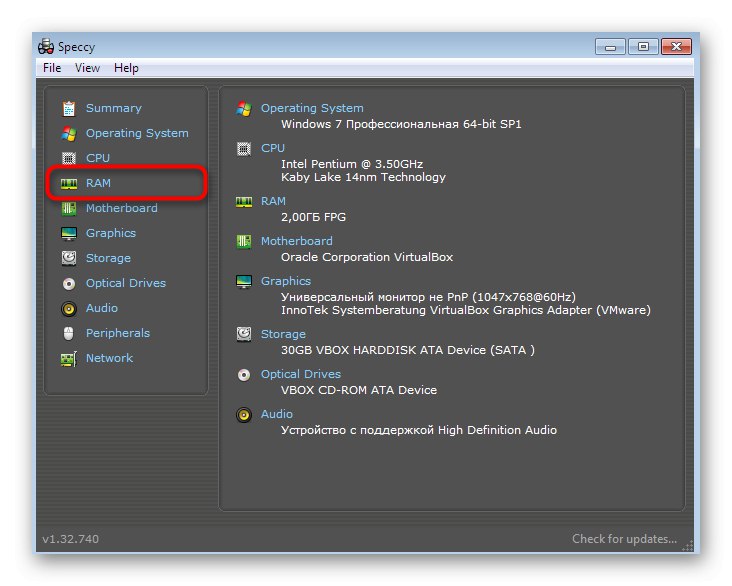Image resolution: width=732 pixels, height=586 pixels.
Task: Click version label v1.32.740
Action: 70,539
